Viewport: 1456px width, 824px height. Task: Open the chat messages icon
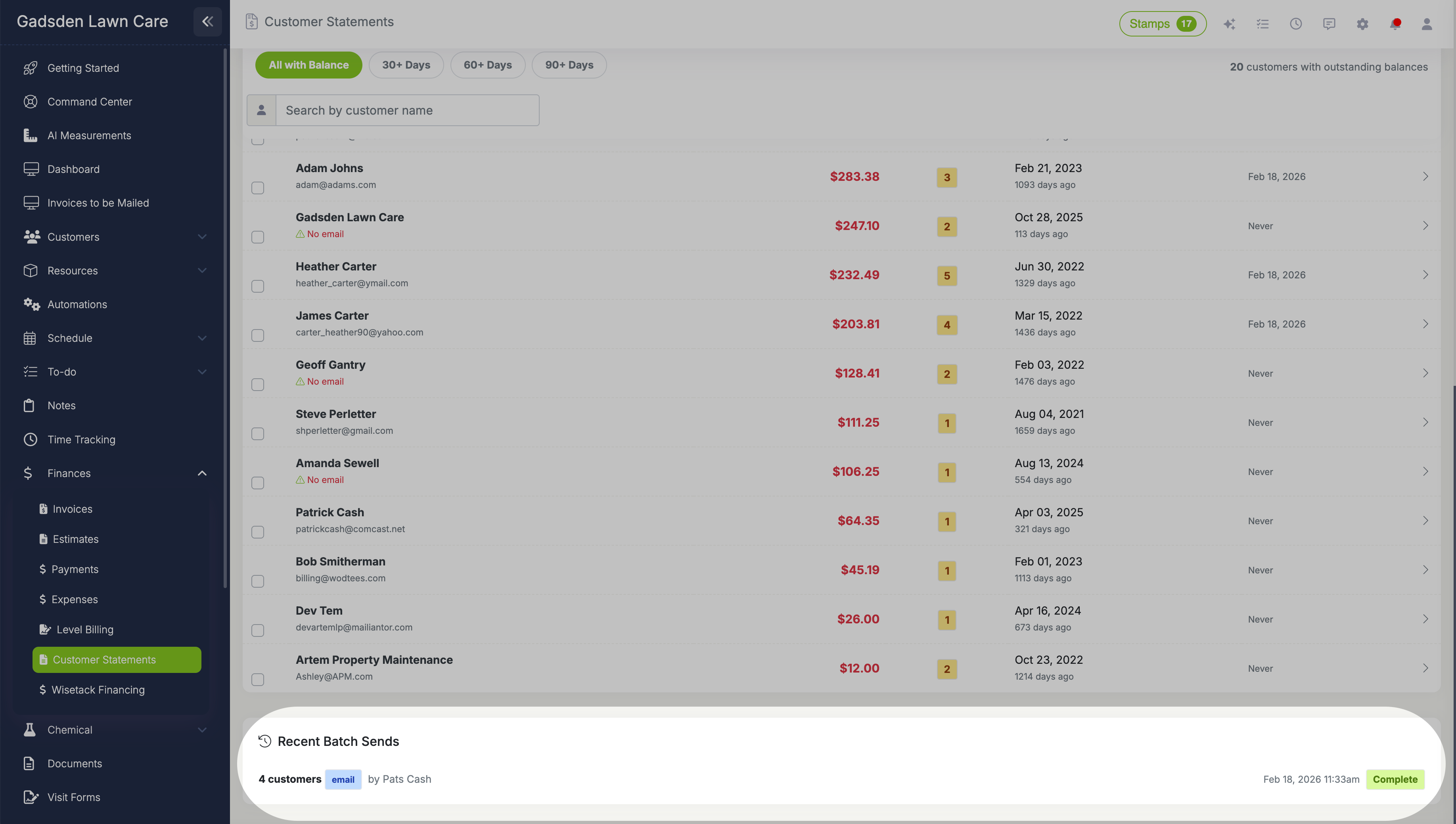click(x=1329, y=24)
